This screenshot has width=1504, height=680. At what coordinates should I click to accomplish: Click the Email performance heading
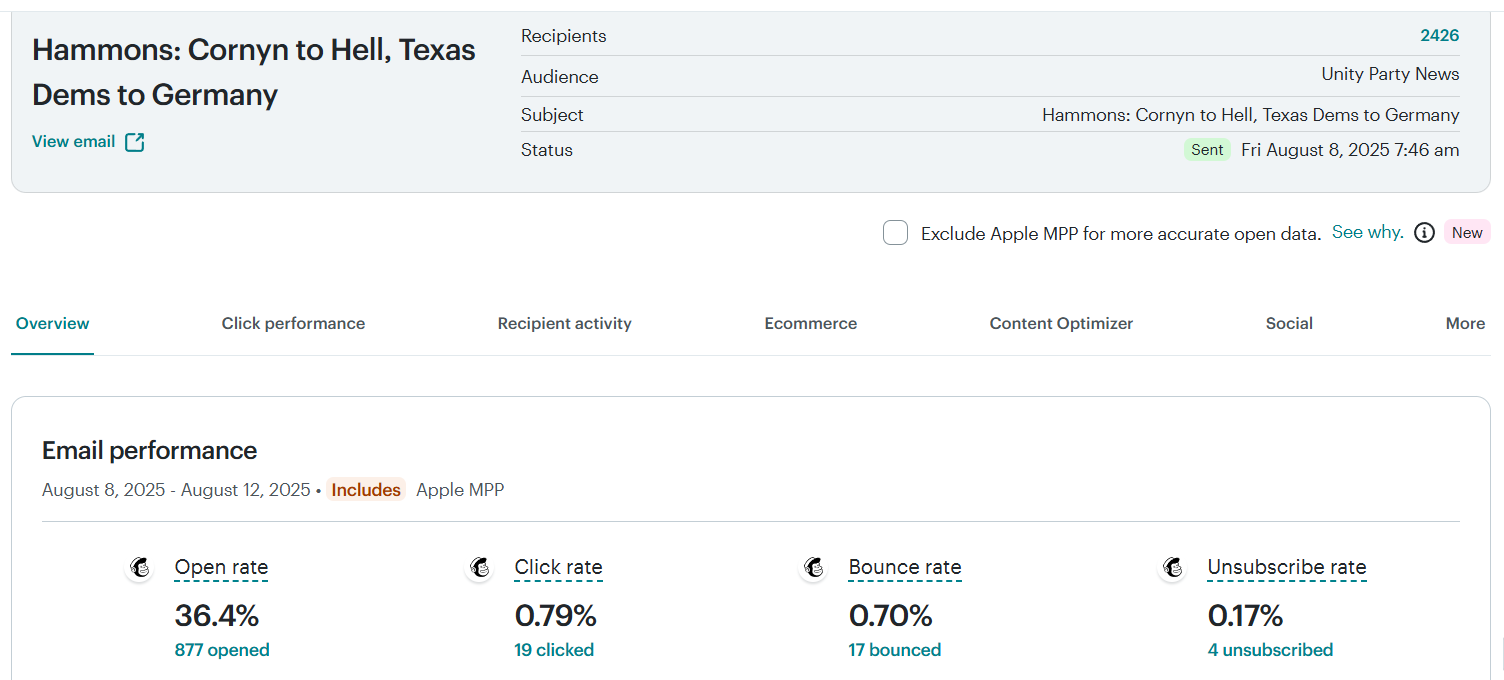[x=150, y=451]
